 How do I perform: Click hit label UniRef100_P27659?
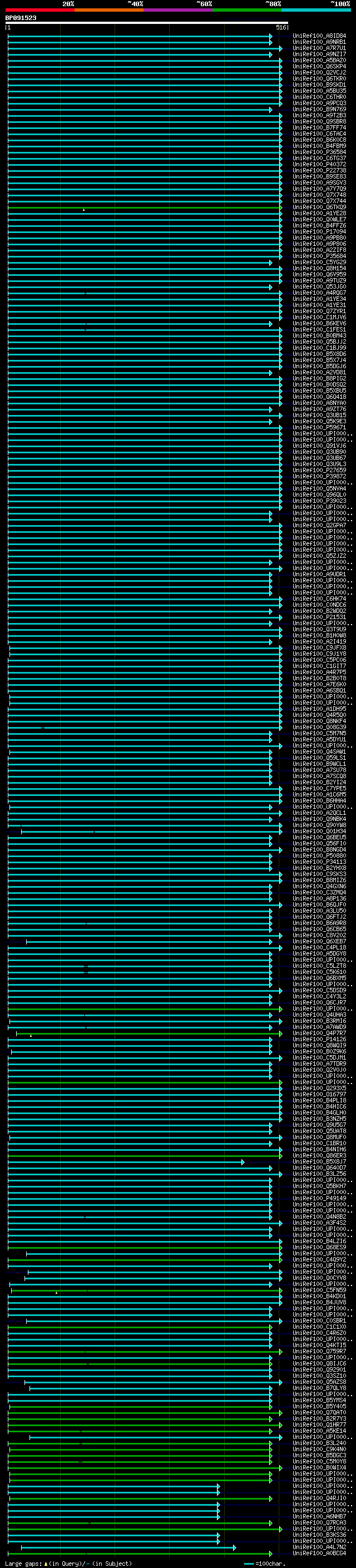pyautogui.click(x=319, y=470)
